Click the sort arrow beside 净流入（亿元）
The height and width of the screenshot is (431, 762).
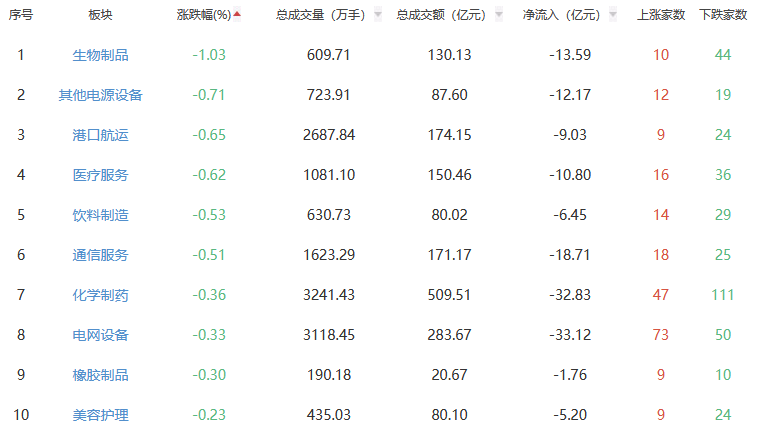[612, 16]
